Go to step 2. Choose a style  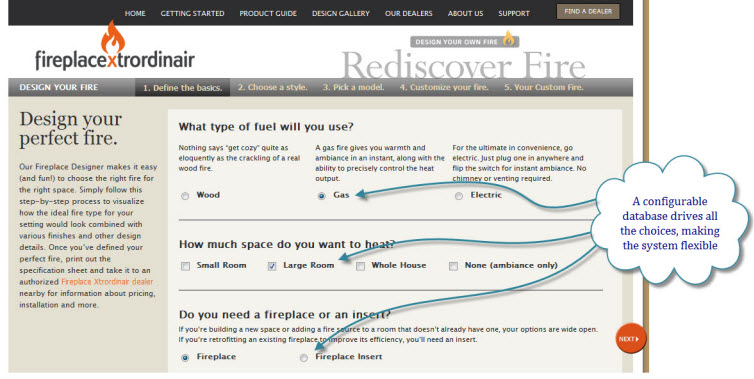pyautogui.click(x=273, y=87)
